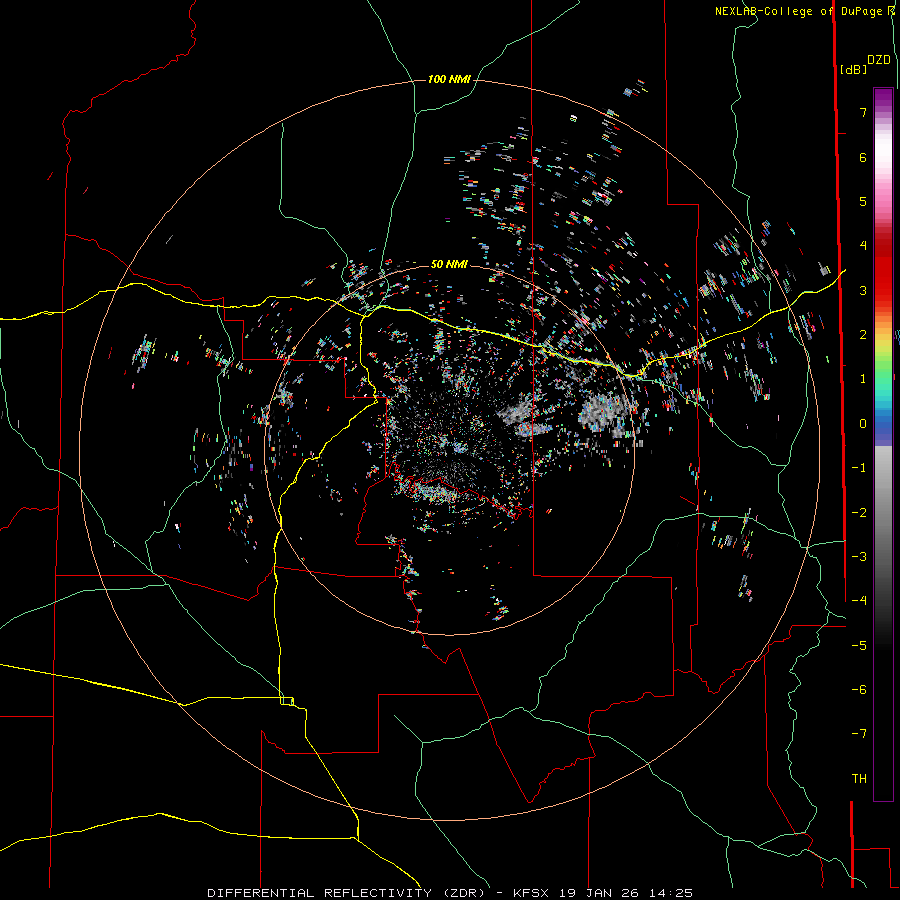Click the 50 NMI range ring label
The width and height of the screenshot is (900, 900).
pyautogui.click(x=449, y=265)
